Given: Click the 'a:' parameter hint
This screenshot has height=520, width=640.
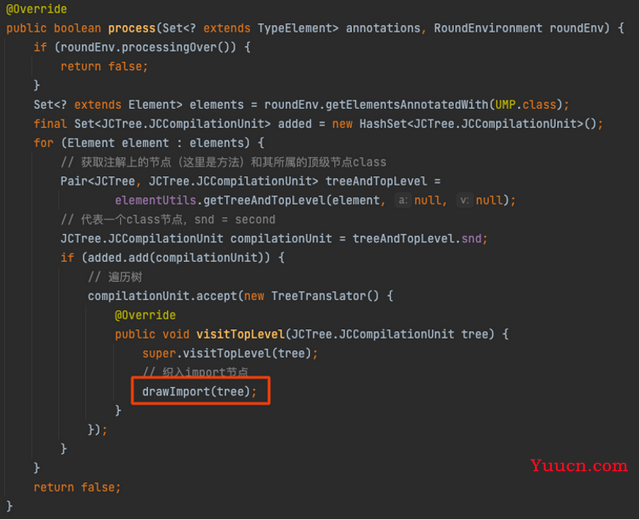Looking at the screenshot, I should 403,200.
